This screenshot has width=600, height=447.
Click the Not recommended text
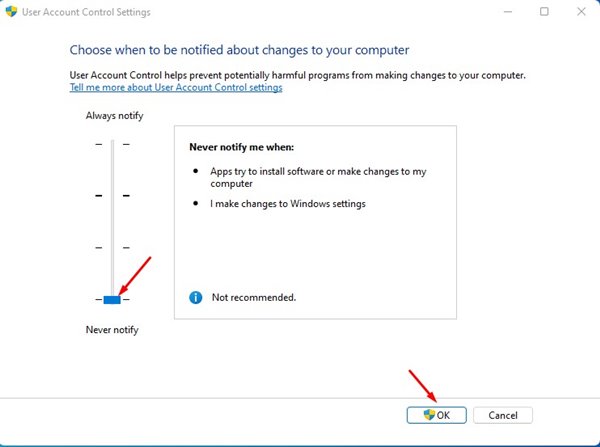pos(253,297)
